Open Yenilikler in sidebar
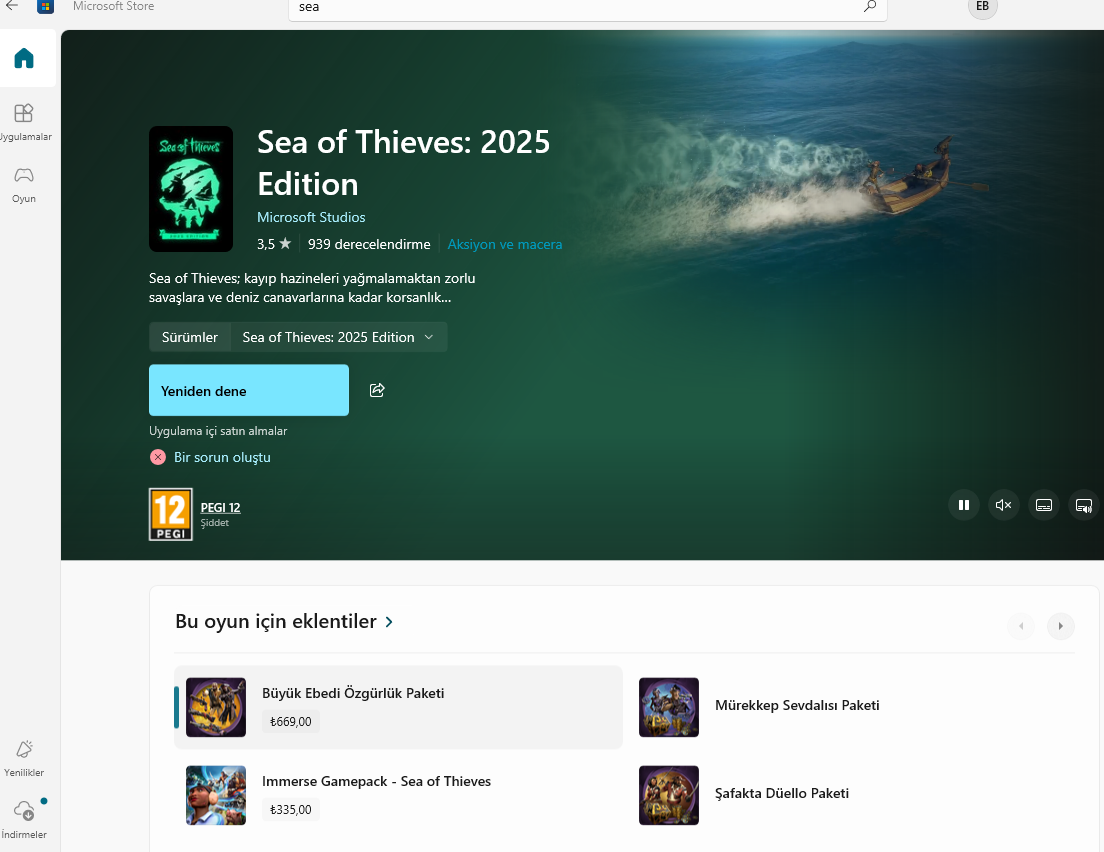1104x852 pixels. pyautogui.click(x=24, y=758)
